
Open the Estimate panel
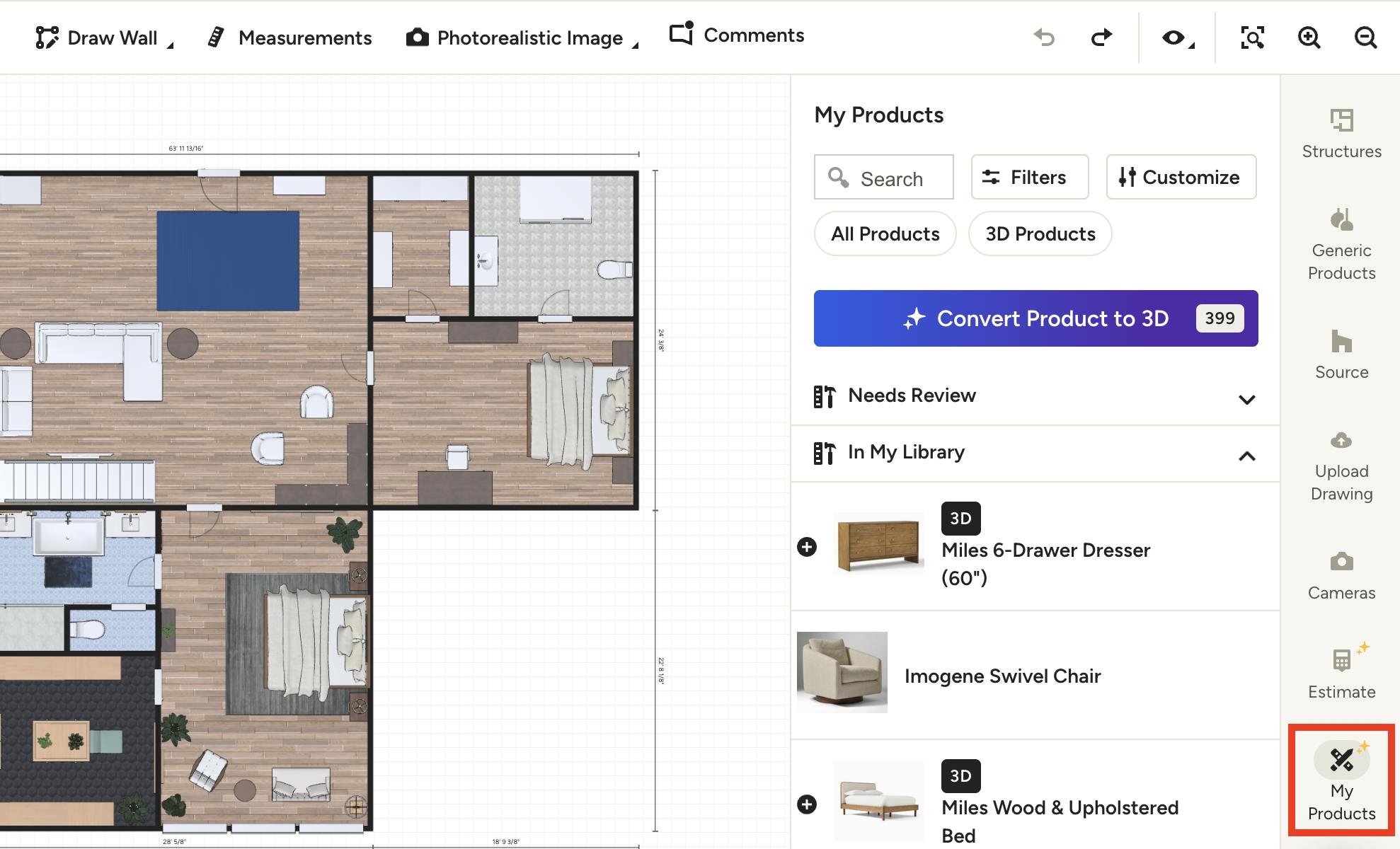coord(1341,671)
